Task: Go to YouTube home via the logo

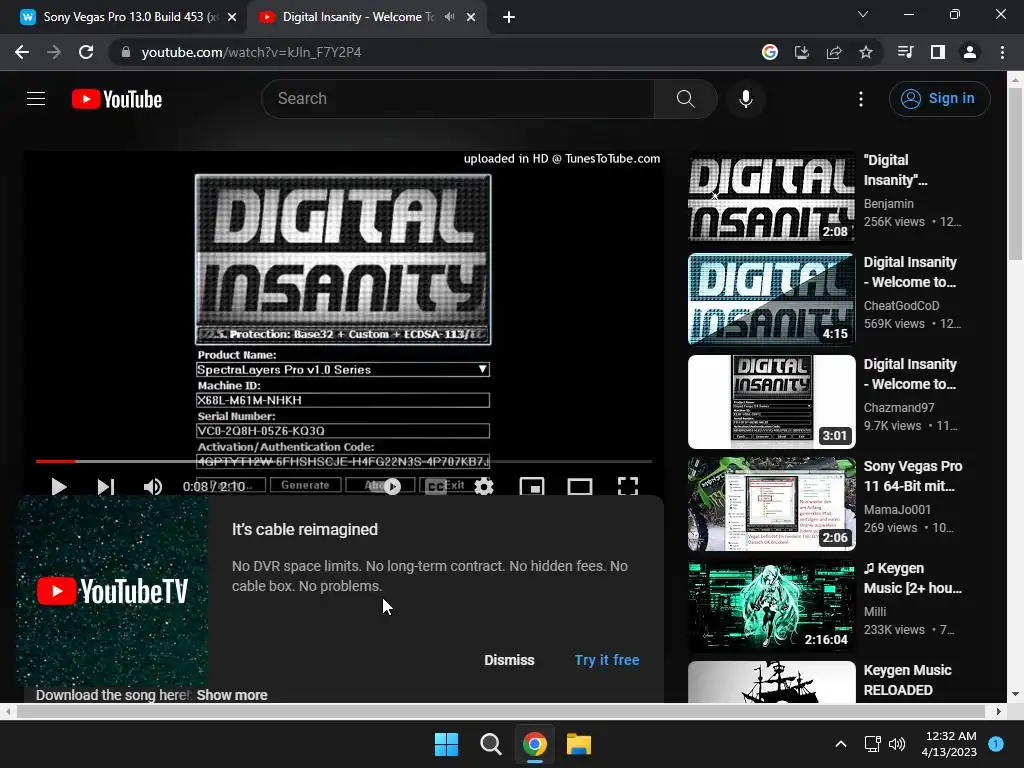Action: 117,99
